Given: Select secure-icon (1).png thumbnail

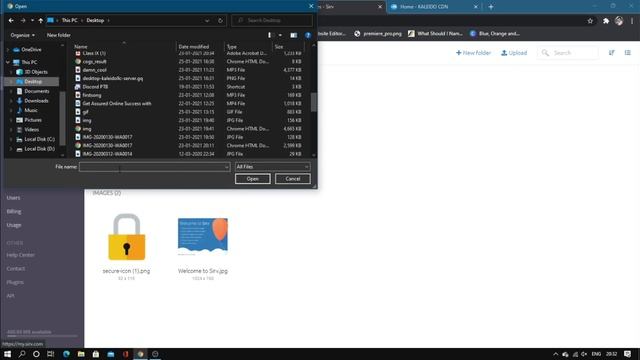Looking at the screenshot, I should (x=126, y=237).
